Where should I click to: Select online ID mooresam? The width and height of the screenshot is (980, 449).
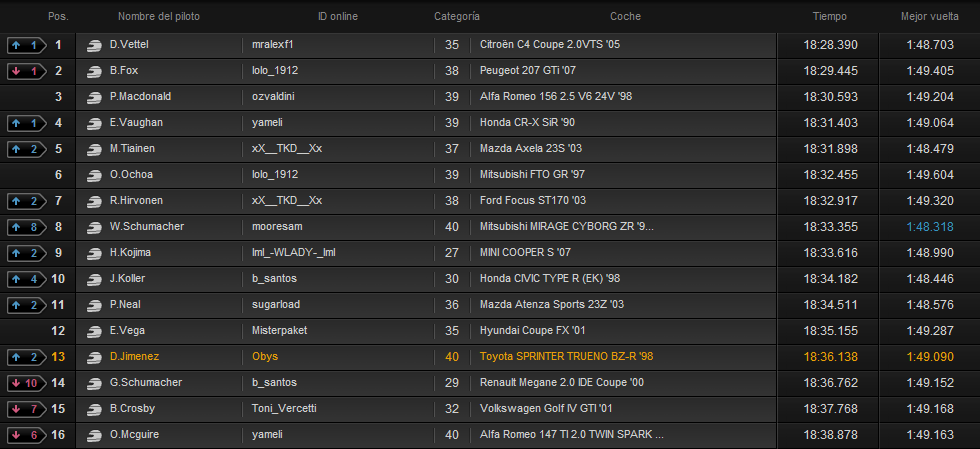click(278, 227)
